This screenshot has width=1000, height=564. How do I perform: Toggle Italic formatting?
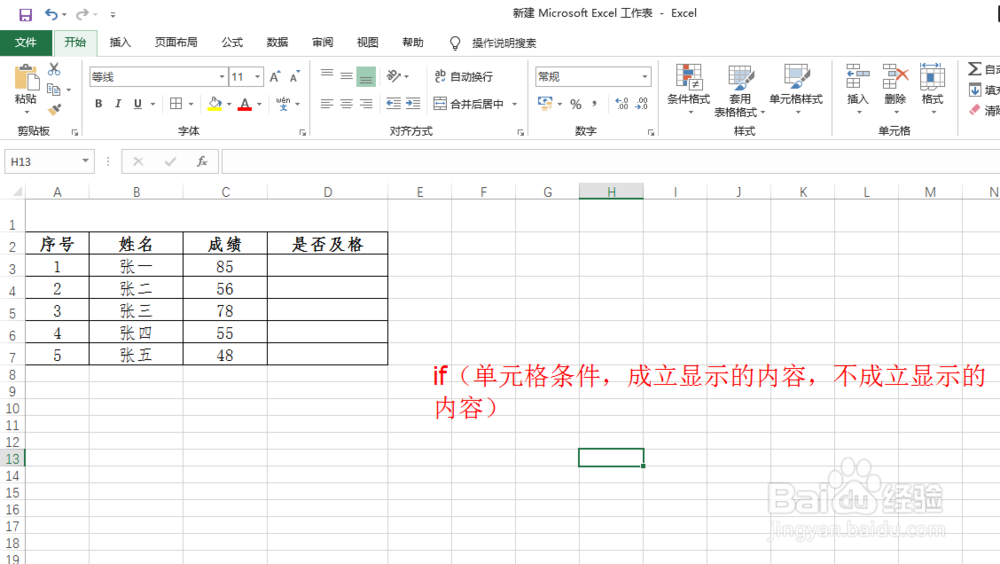pos(118,103)
